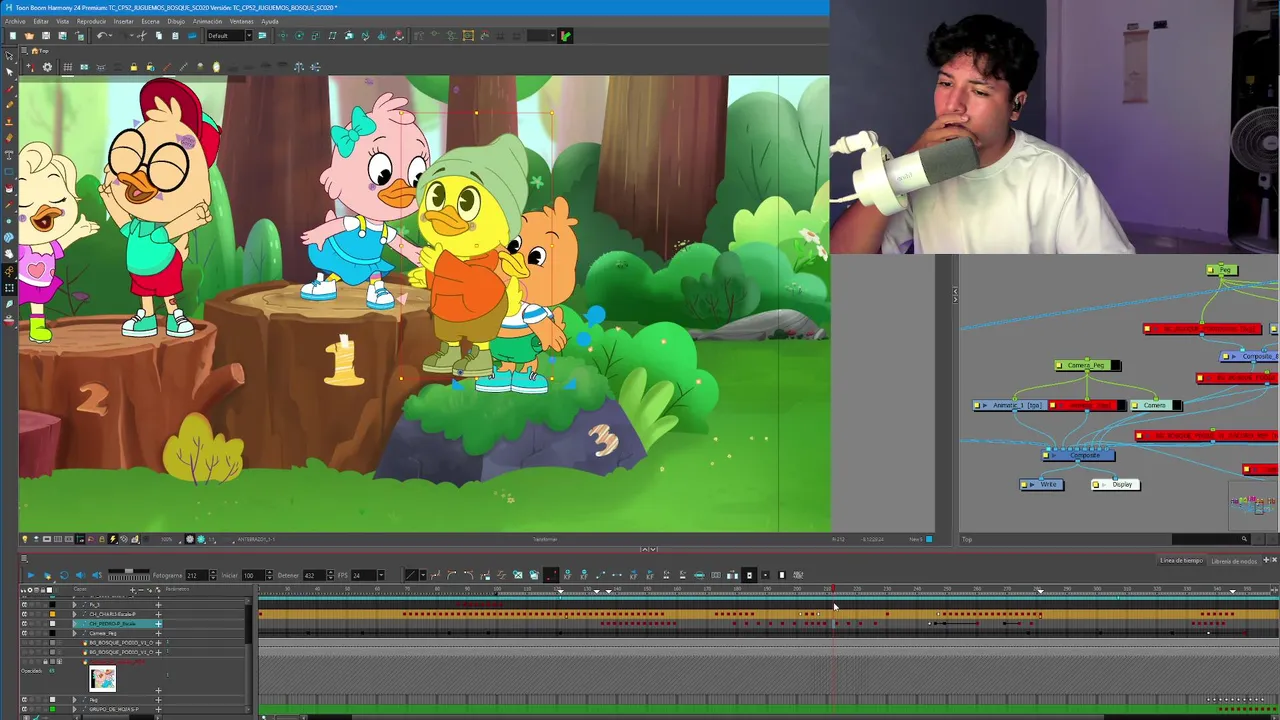Collapse the node view panel with the arrow handle
This screenshot has width=1280, height=720.
[x=955, y=294]
